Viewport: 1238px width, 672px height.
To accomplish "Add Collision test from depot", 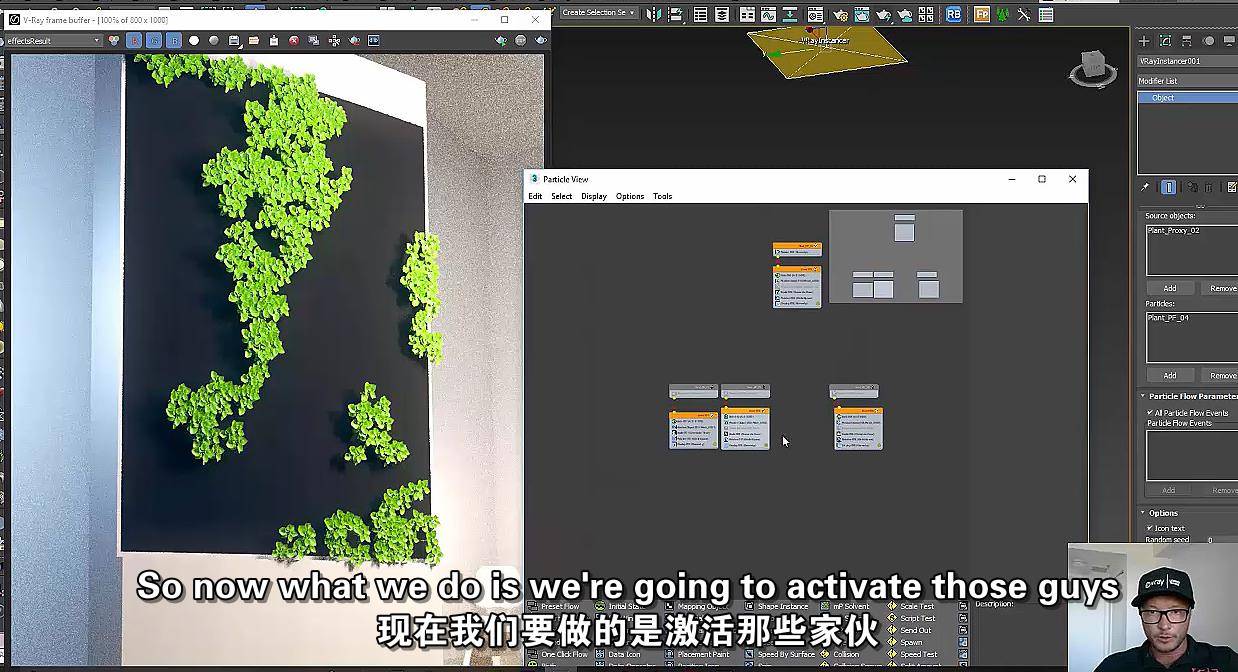I will tap(839, 654).
